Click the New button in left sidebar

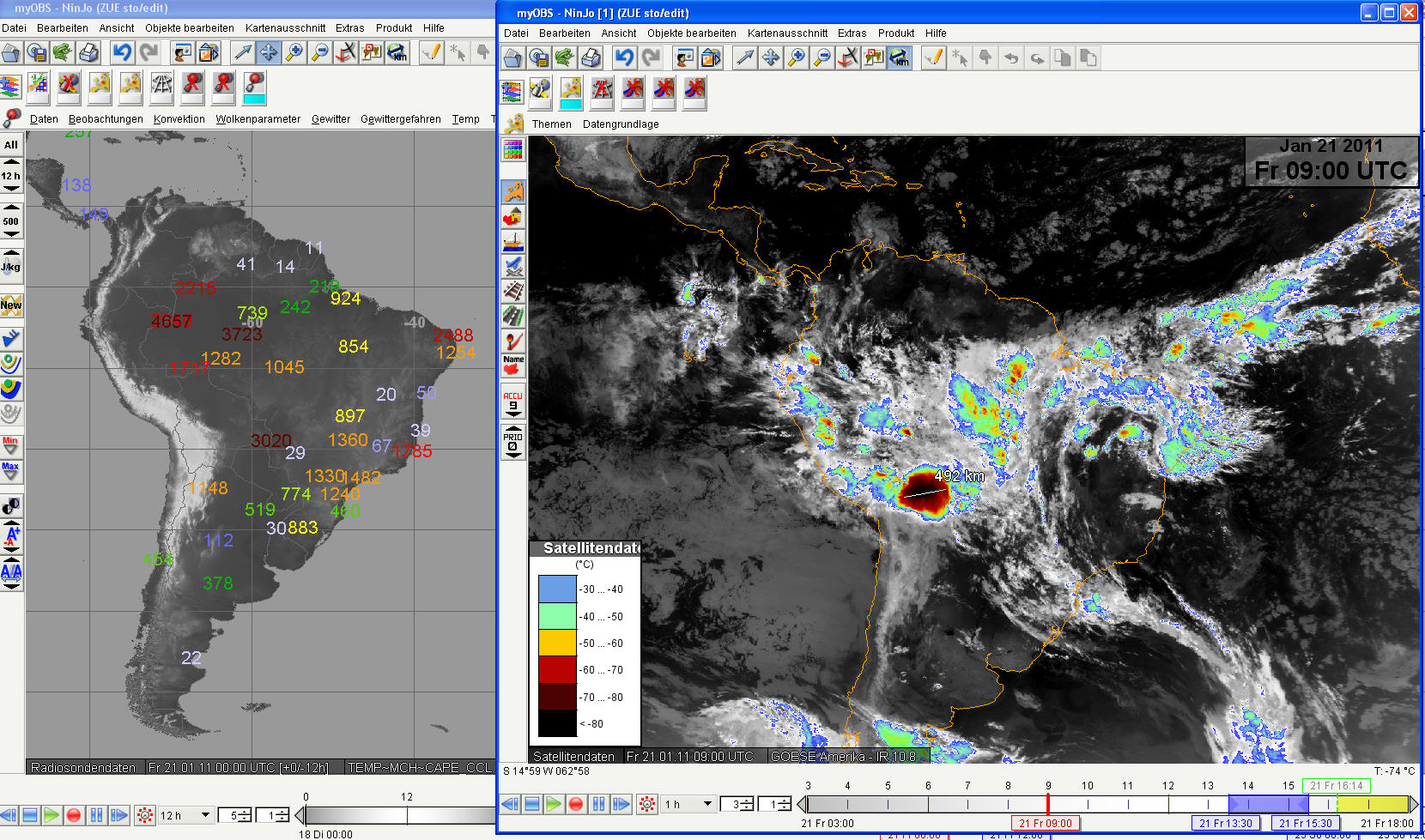pos(11,305)
